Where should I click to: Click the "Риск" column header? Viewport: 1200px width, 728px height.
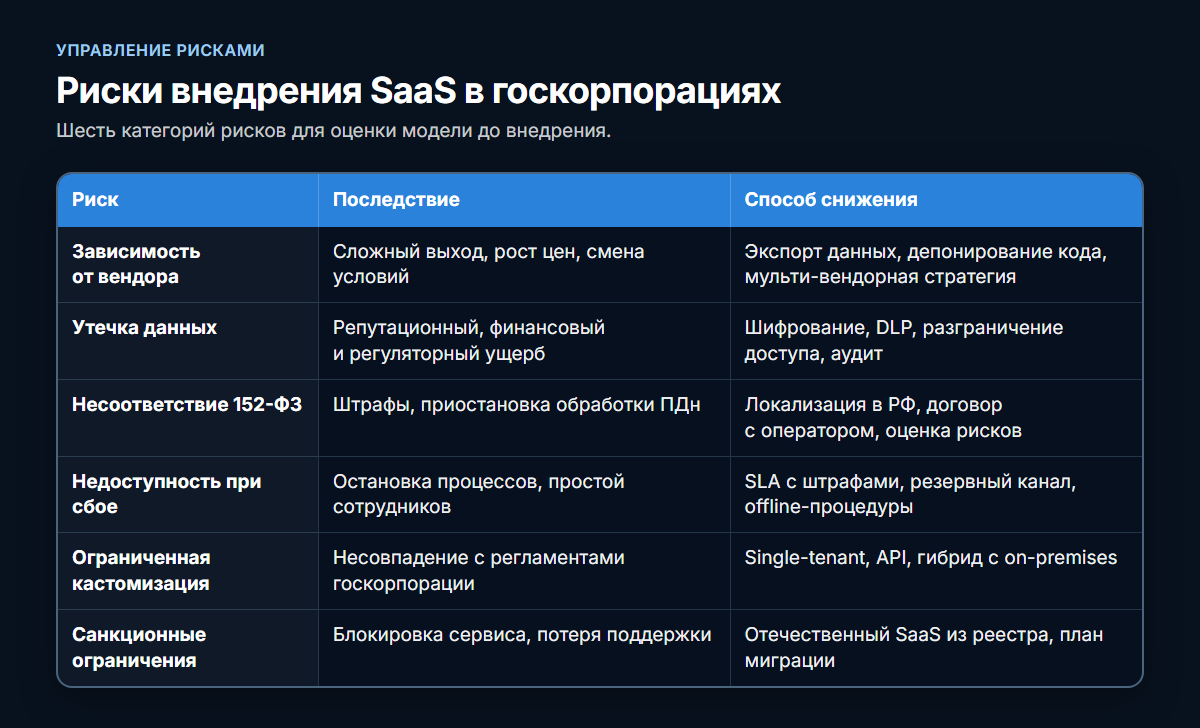[95, 200]
